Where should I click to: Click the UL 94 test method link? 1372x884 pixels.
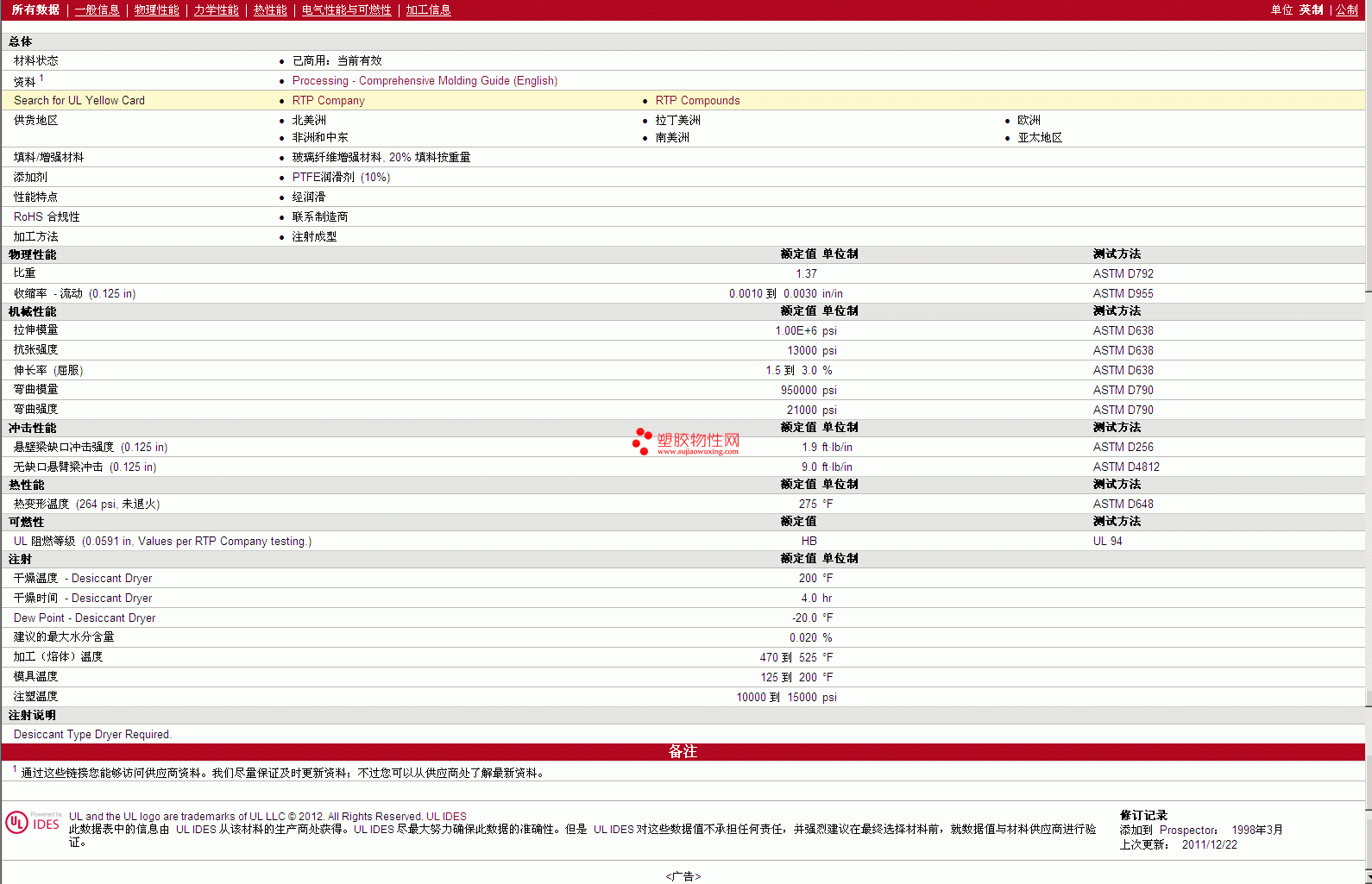[1107, 542]
